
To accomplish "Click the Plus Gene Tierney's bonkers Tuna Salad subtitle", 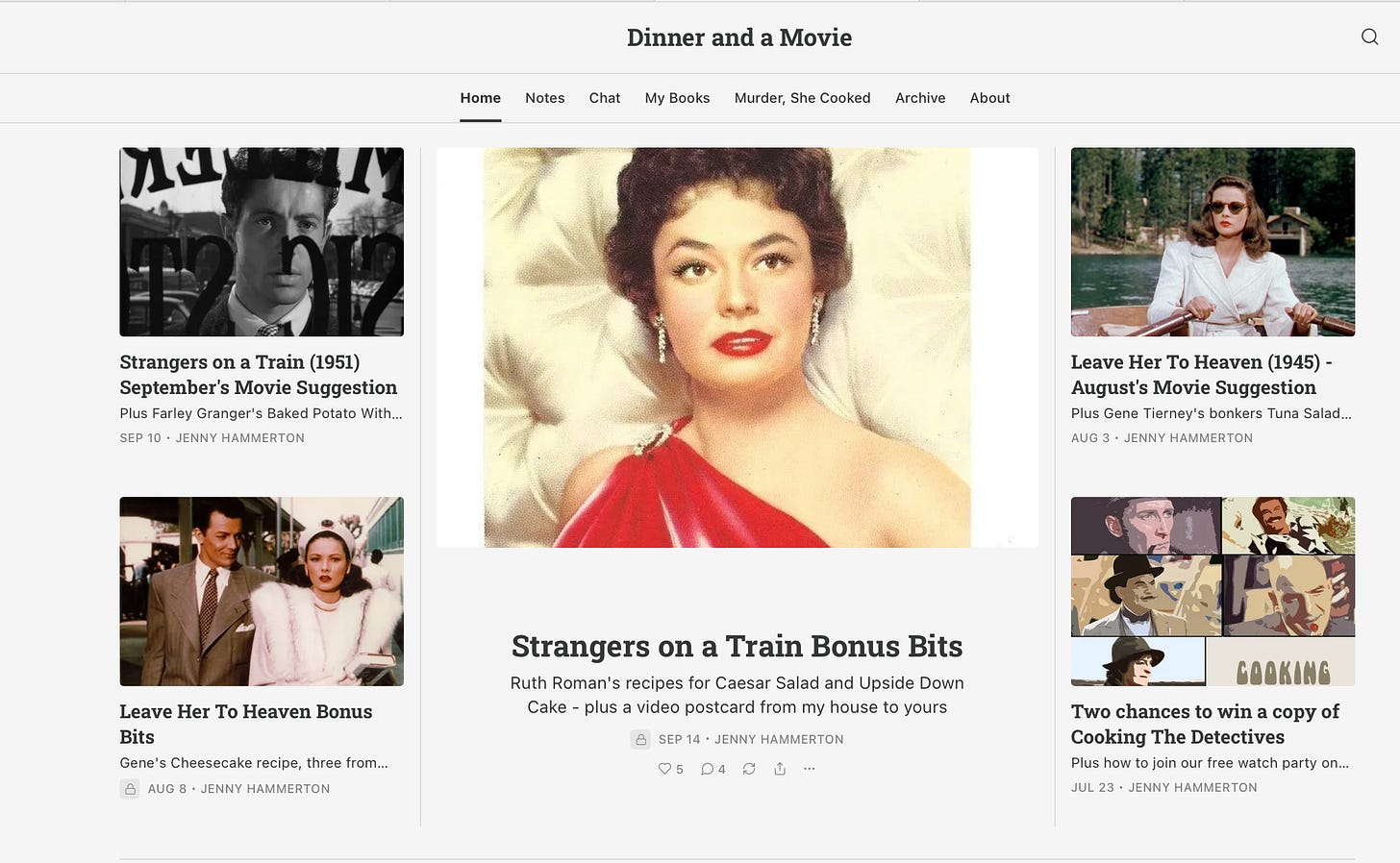I will (x=1212, y=413).
